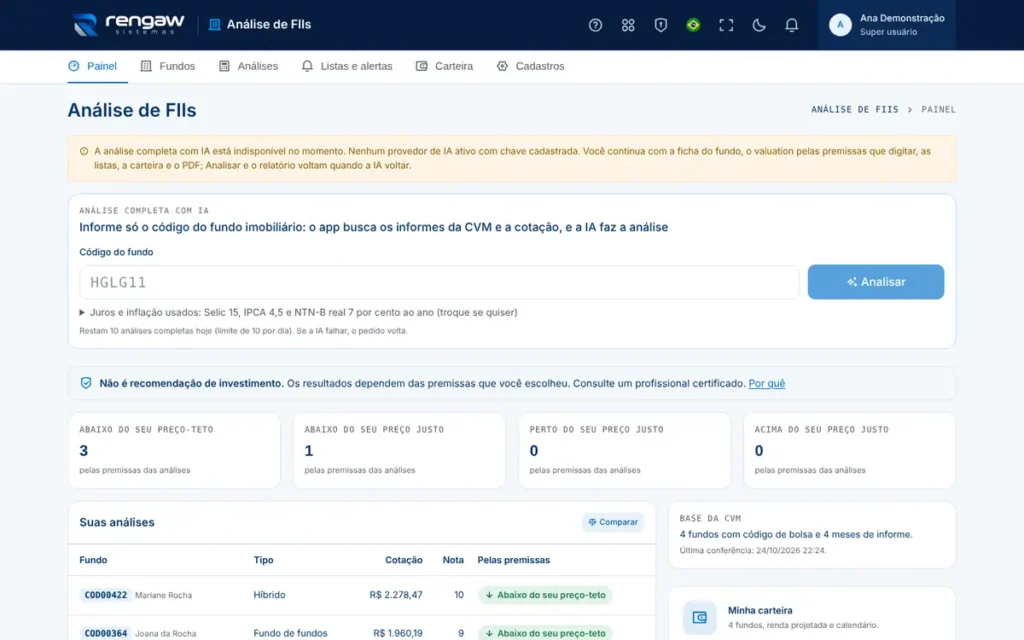The height and width of the screenshot is (640, 1024).
Task: Click R$ 2.278,47 quotation value
Action: point(396,595)
